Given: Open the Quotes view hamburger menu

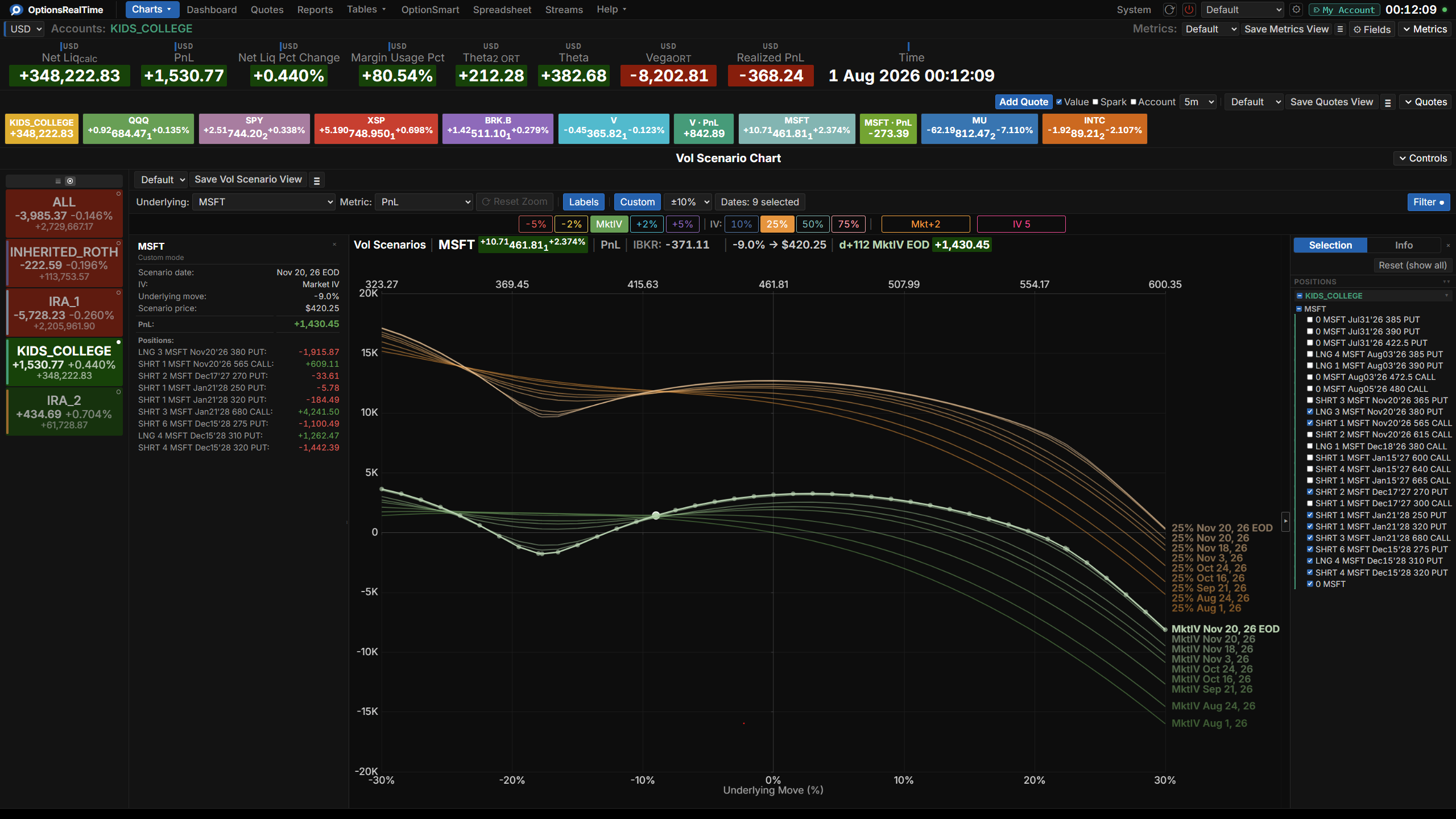Looking at the screenshot, I should (1388, 102).
